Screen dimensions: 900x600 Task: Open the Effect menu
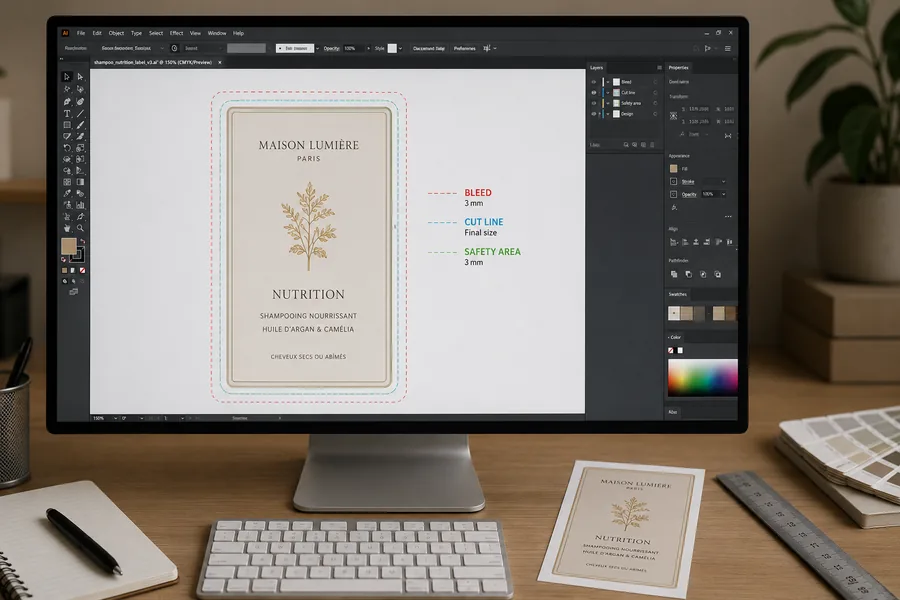[176, 33]
